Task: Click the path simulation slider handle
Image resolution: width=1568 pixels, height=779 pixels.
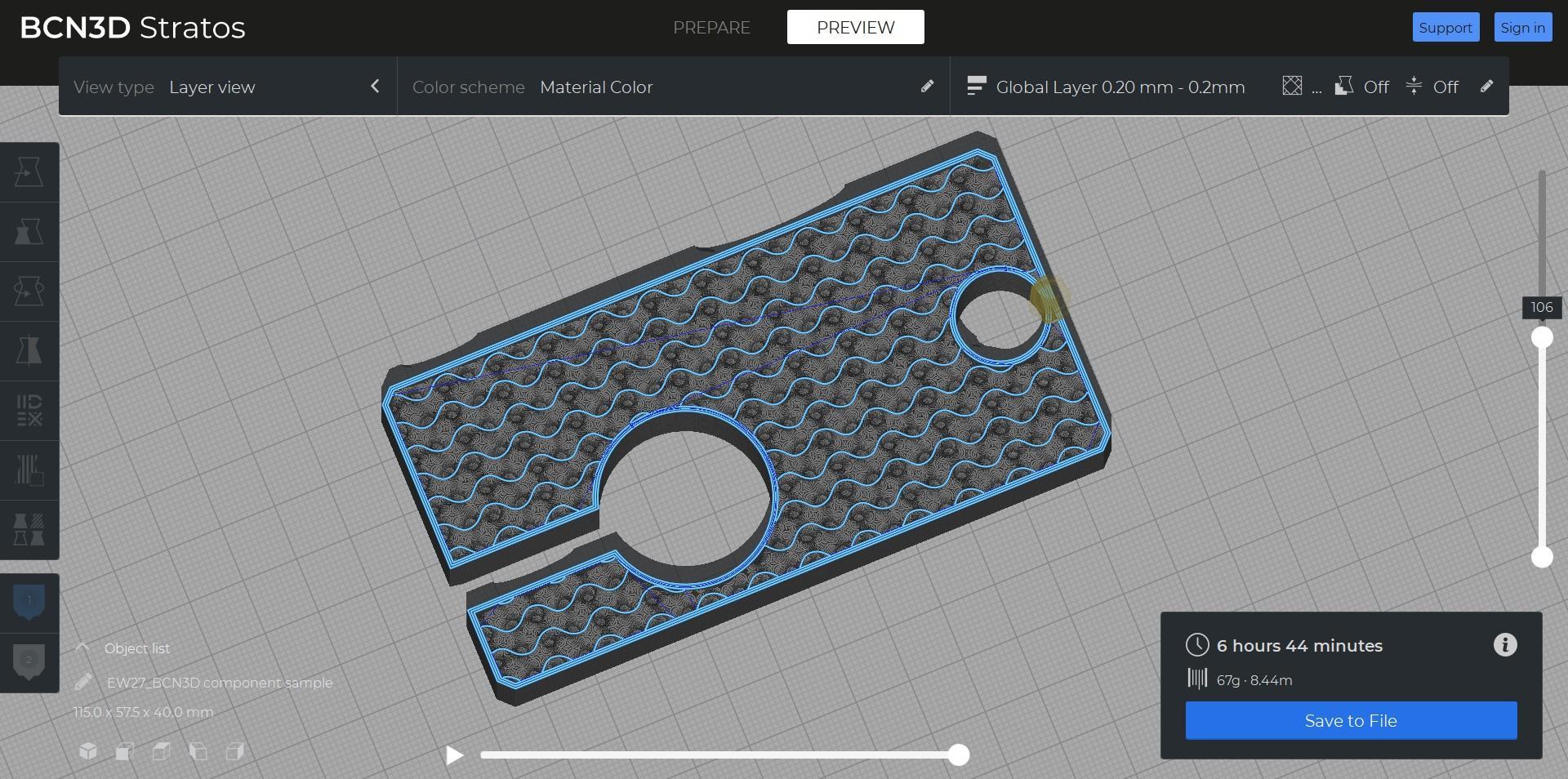Action: [959, 755]
